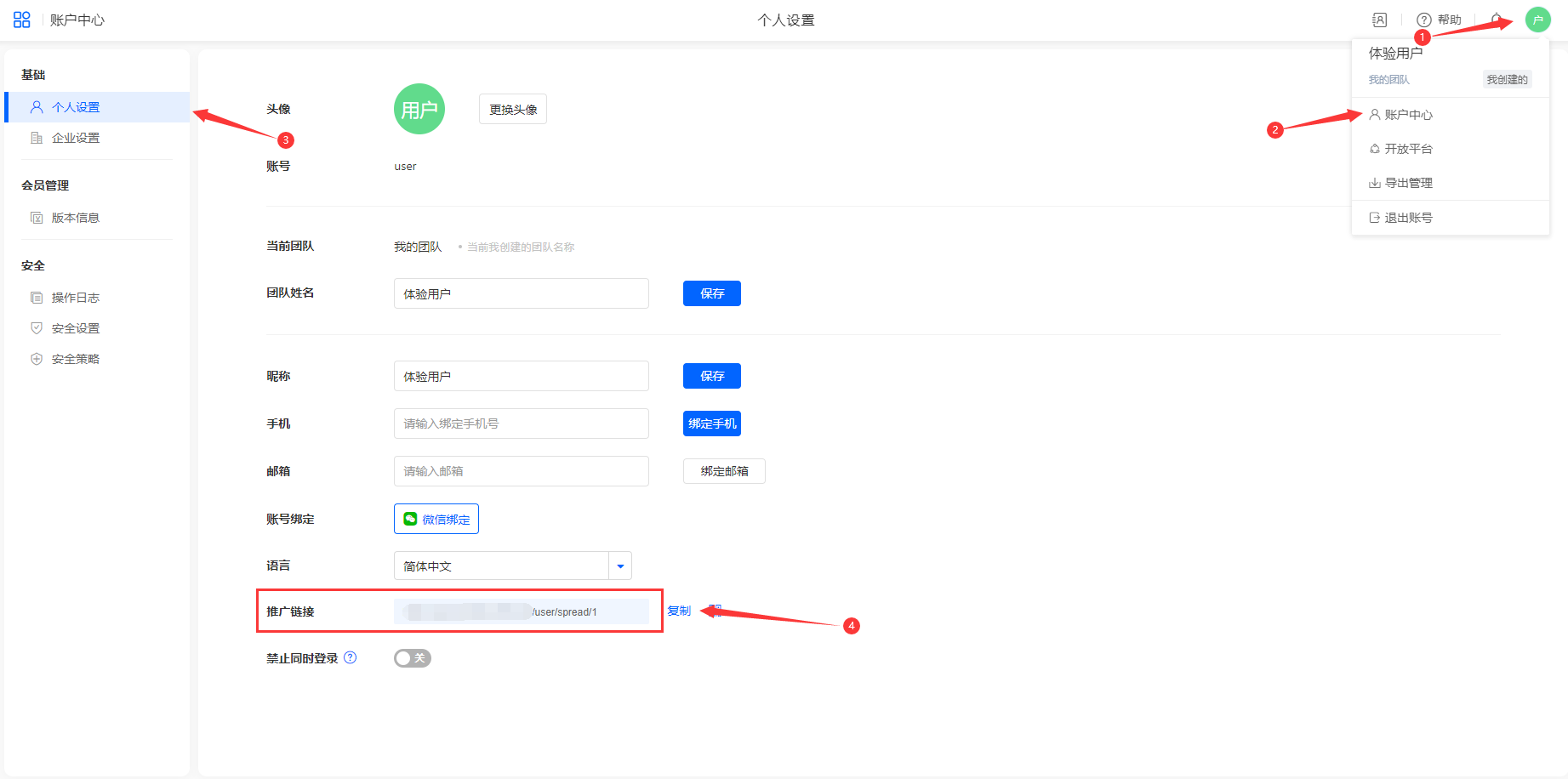The width and height of the screenshot is (1568, 779).
Task: Click the 复制 link beside 推广链接
Action: [x=679, y=611]
